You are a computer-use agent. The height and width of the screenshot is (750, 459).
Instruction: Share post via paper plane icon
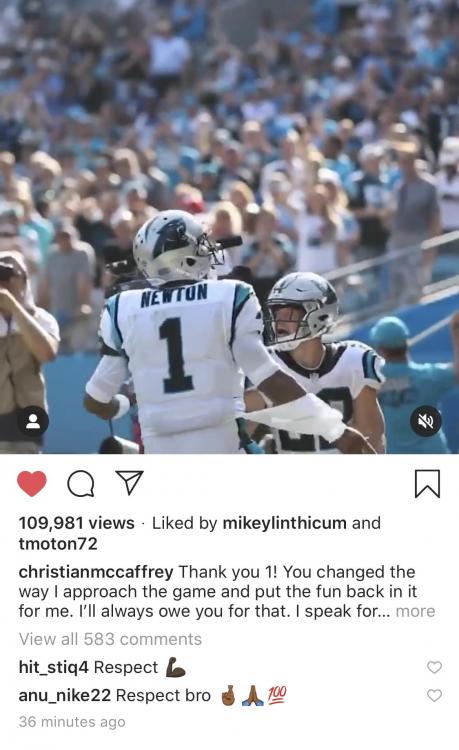click(130, 482)
